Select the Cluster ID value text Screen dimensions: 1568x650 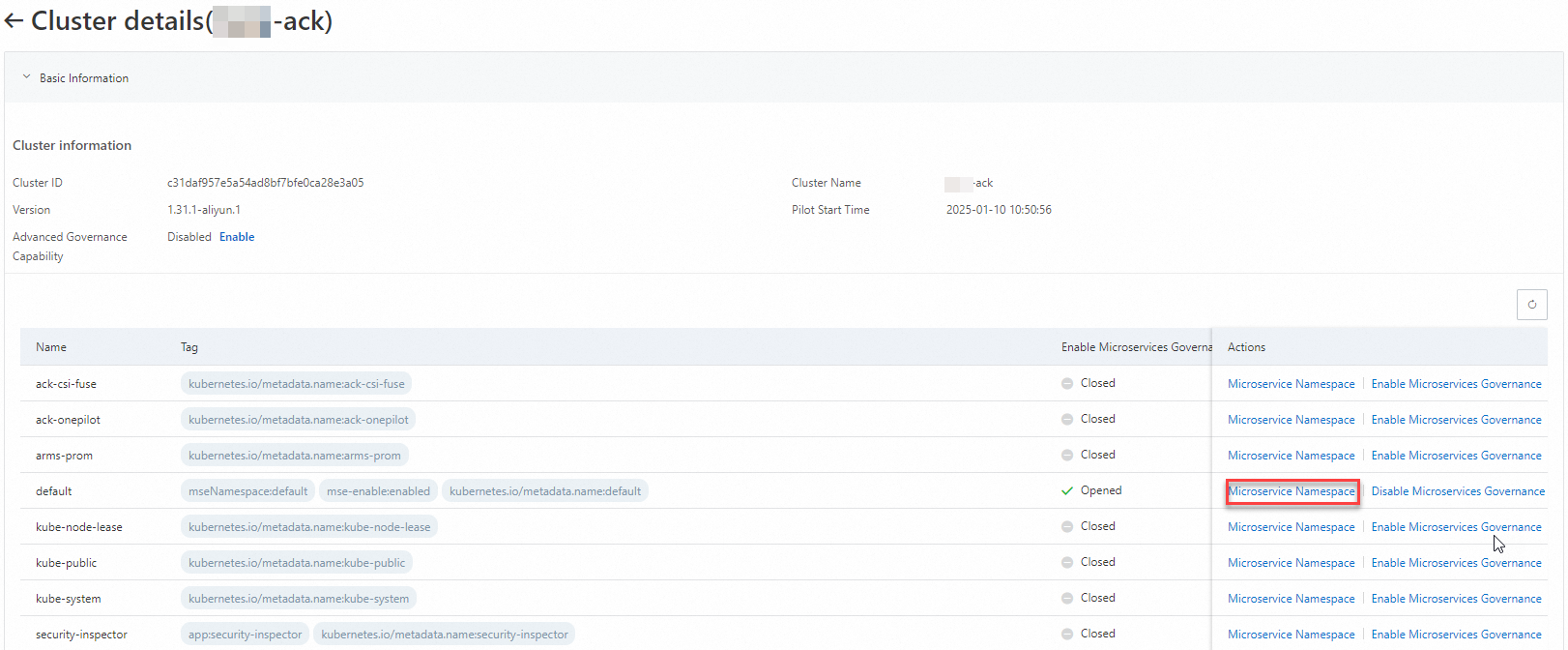(x=266, y=183)
